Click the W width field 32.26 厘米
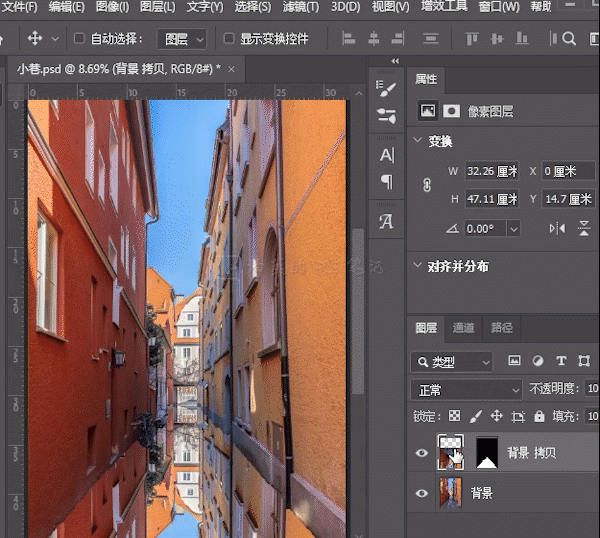Screen dimensions: 600x538 pos(492,171)
